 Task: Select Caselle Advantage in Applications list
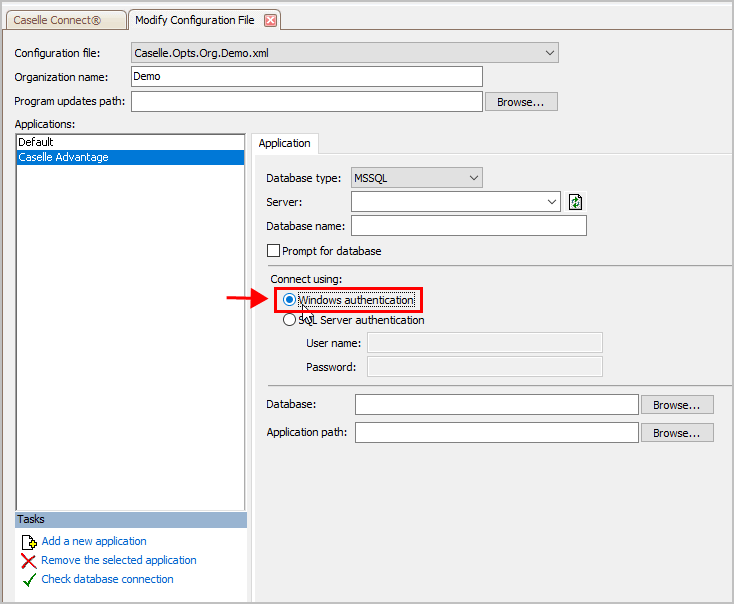(x=131, y=157)
